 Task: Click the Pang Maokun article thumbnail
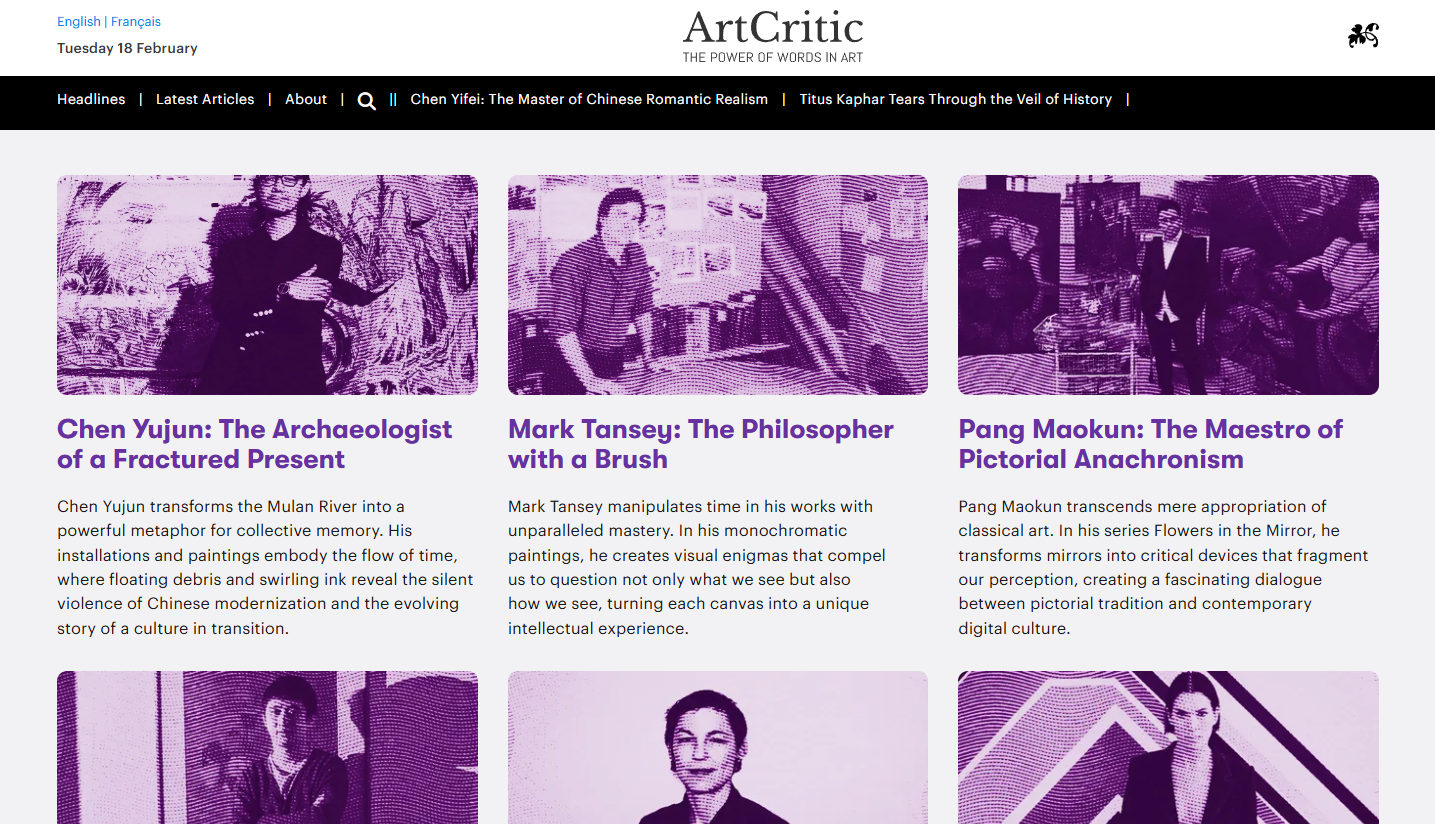point(1167,284)
